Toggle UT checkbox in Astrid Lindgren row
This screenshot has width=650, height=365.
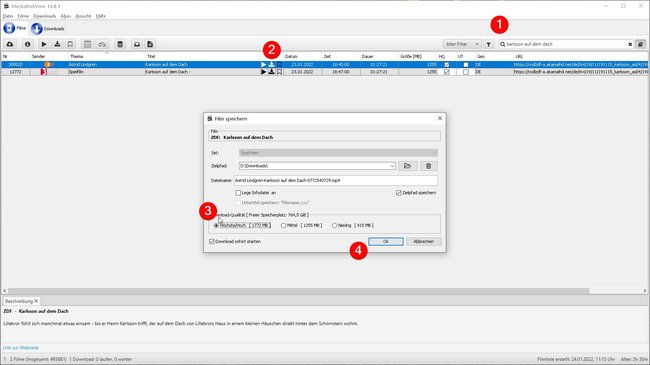click(x=466, y=65)
